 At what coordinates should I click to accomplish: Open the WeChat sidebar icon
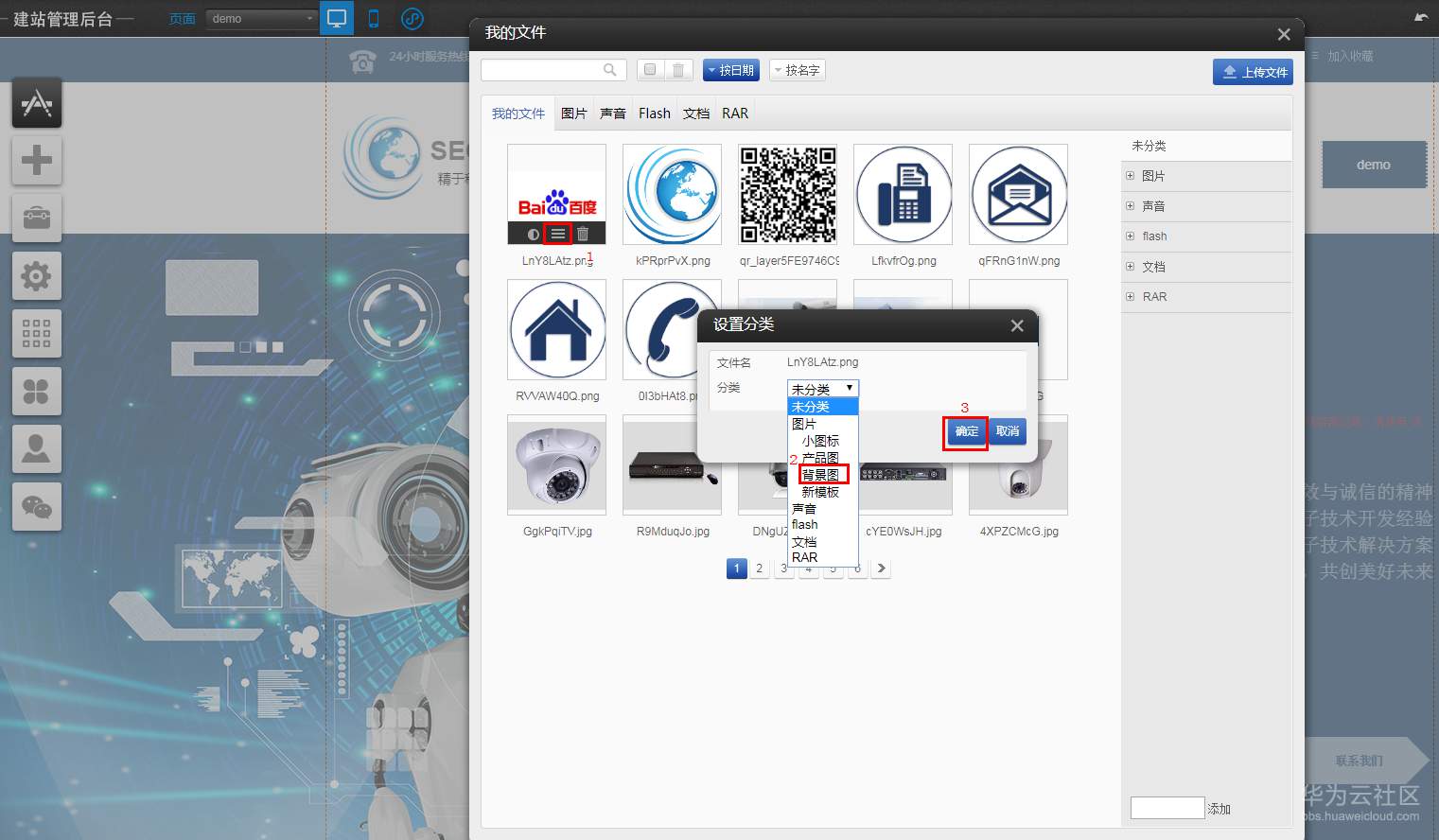(x=37, y=507)
